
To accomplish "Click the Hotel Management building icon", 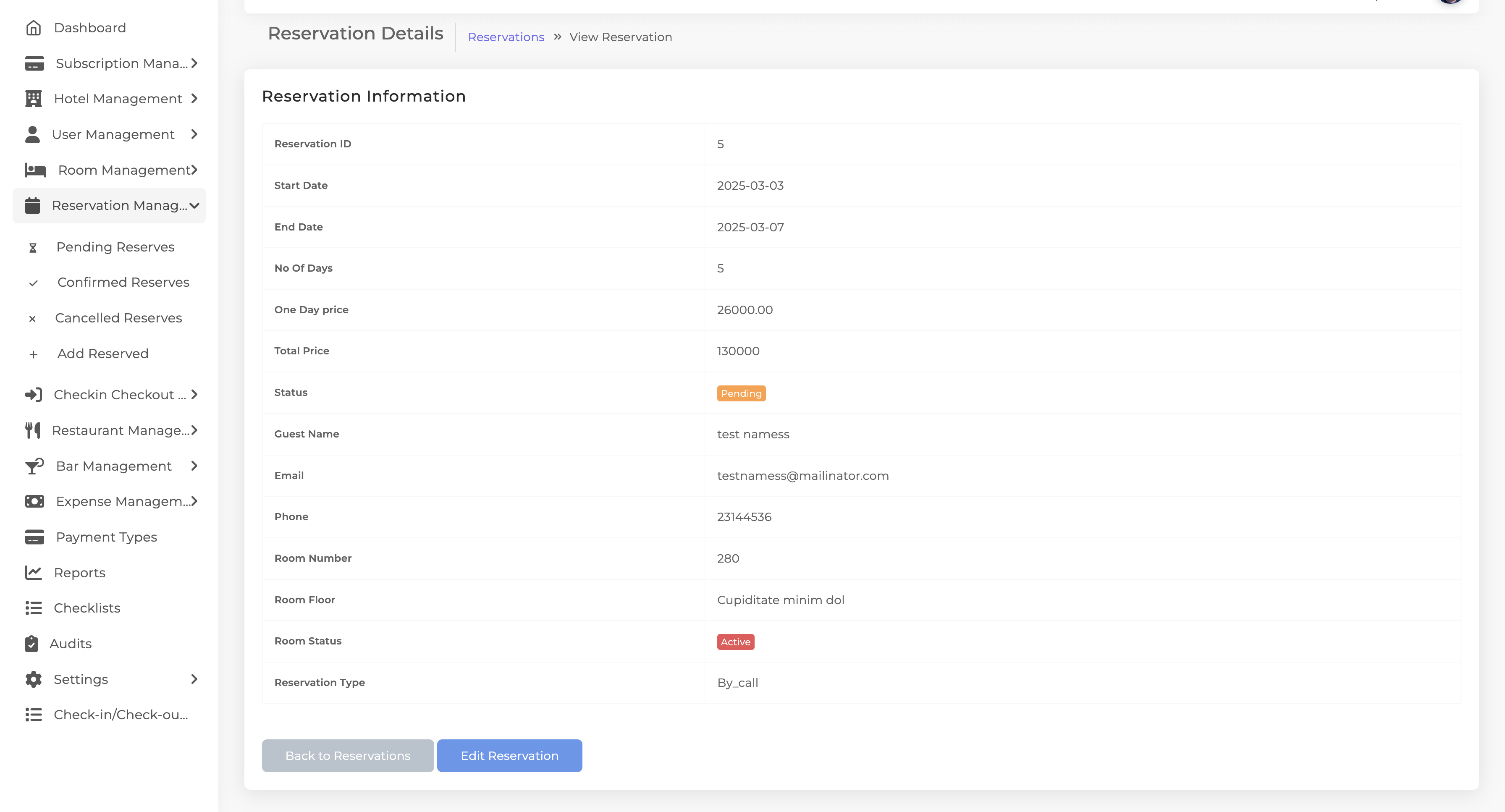I will [33, 99].
